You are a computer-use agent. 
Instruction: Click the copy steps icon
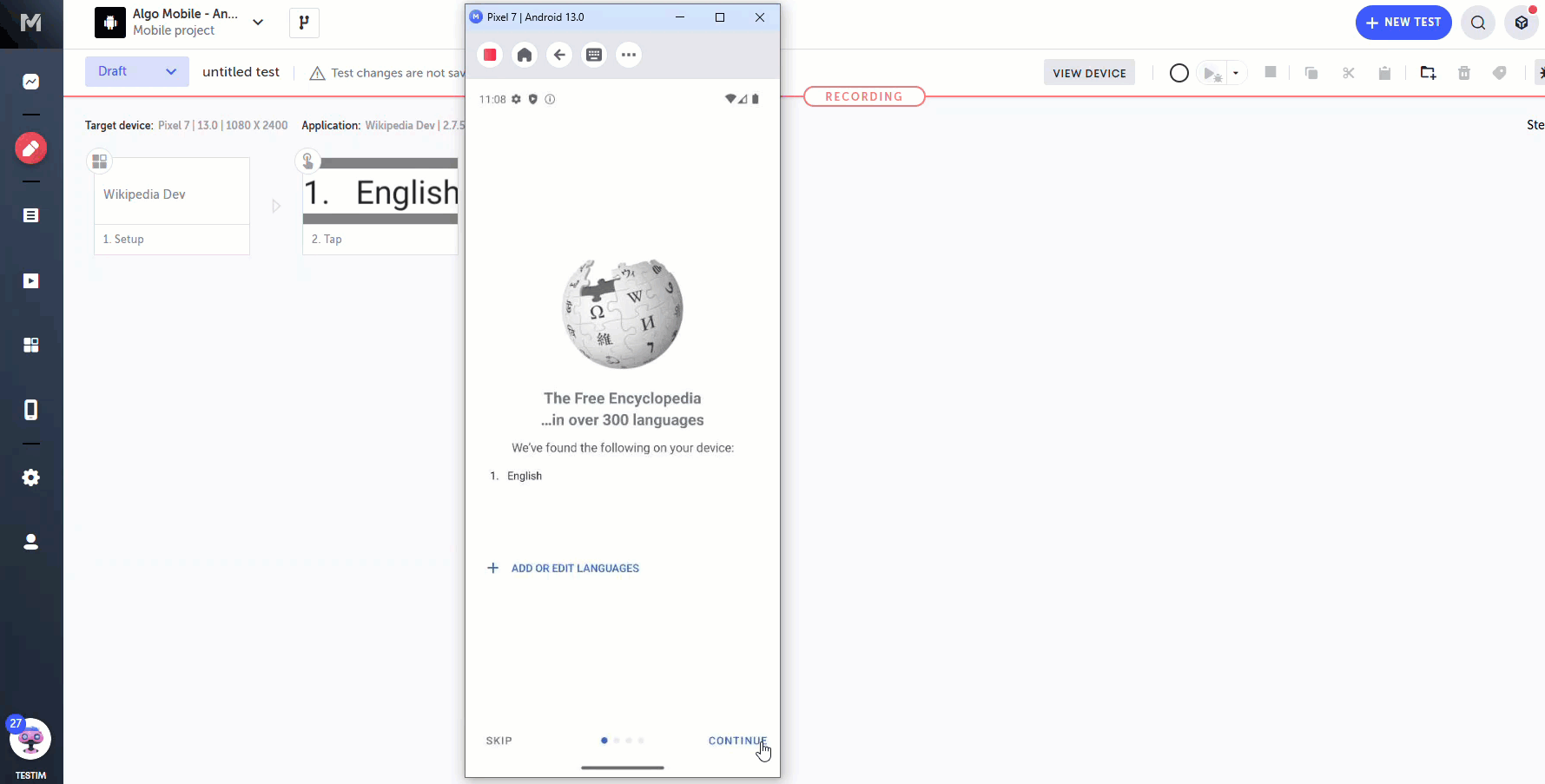pyautogui.click(x=1311, y=73)
